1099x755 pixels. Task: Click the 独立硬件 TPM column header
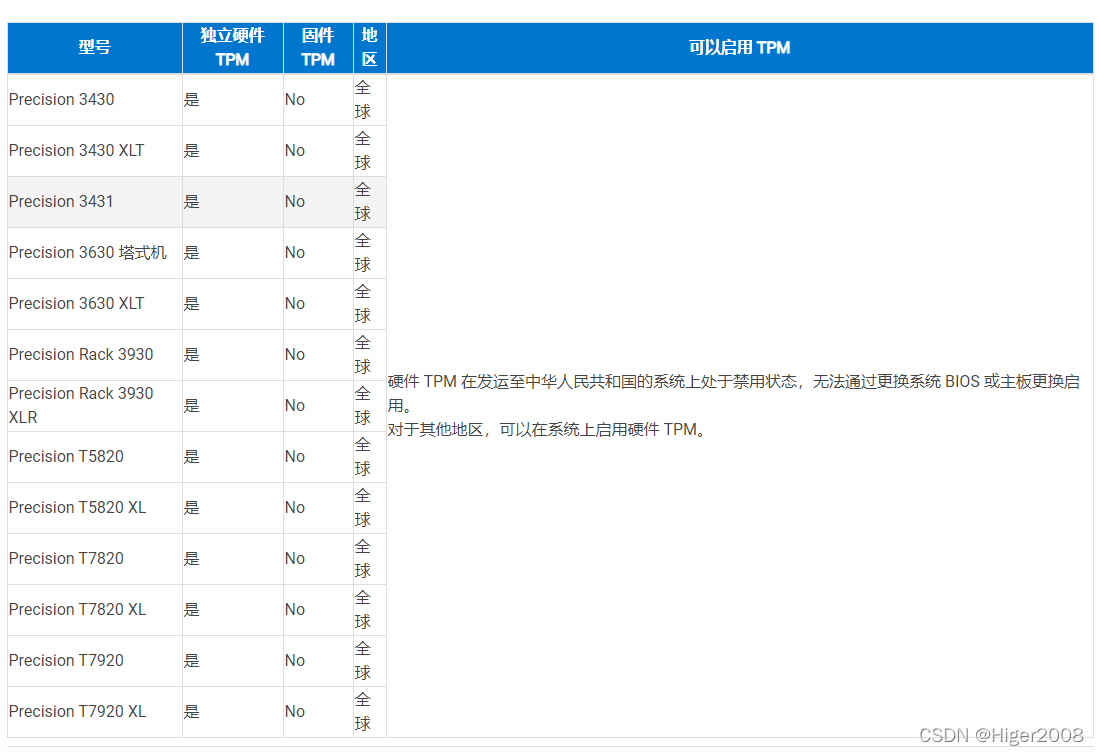pos(233,48)
